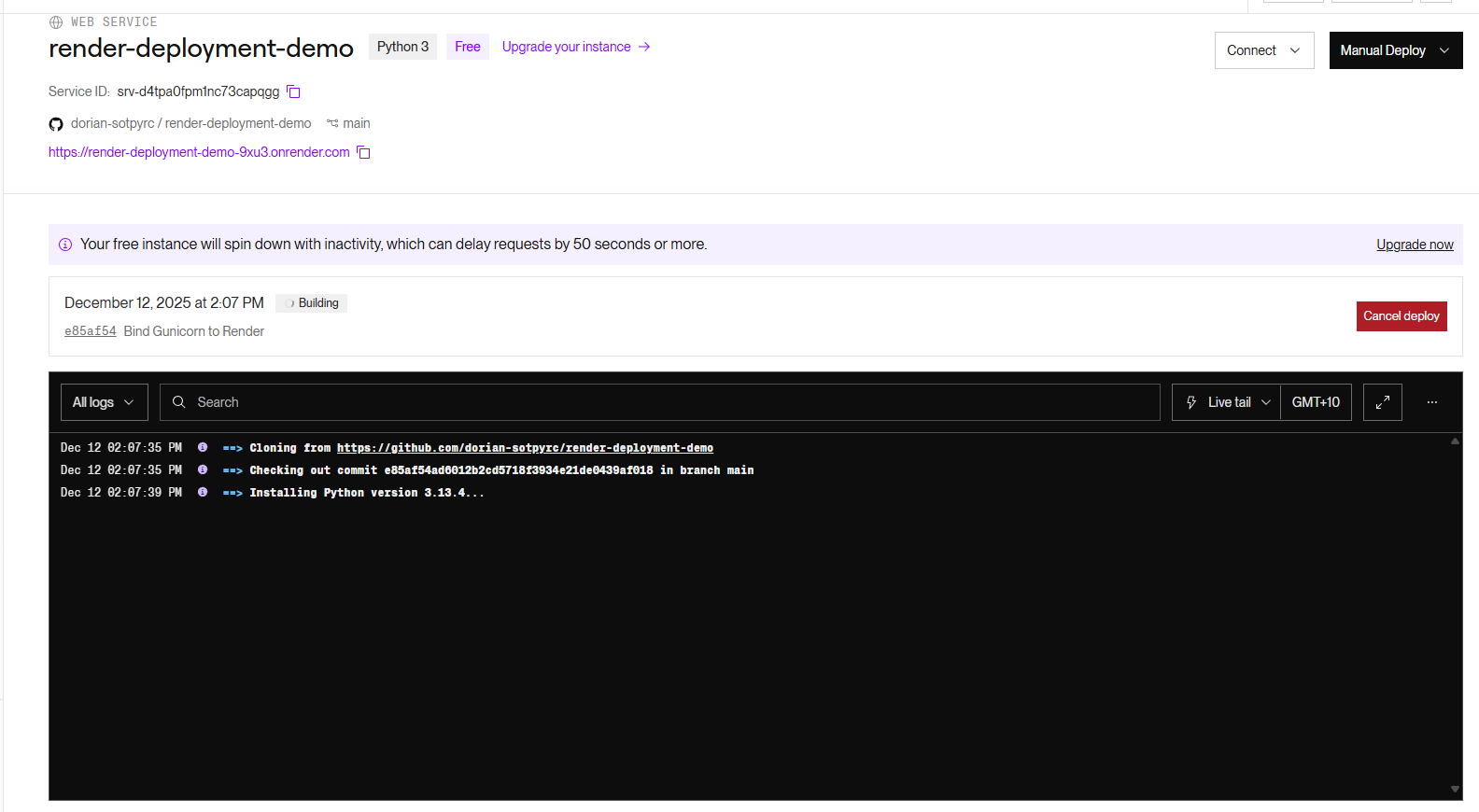Open the Live tail time range dropdown
Image resolution: width=1479 pixels, height=812 pixels.
tap(1226, 402)
